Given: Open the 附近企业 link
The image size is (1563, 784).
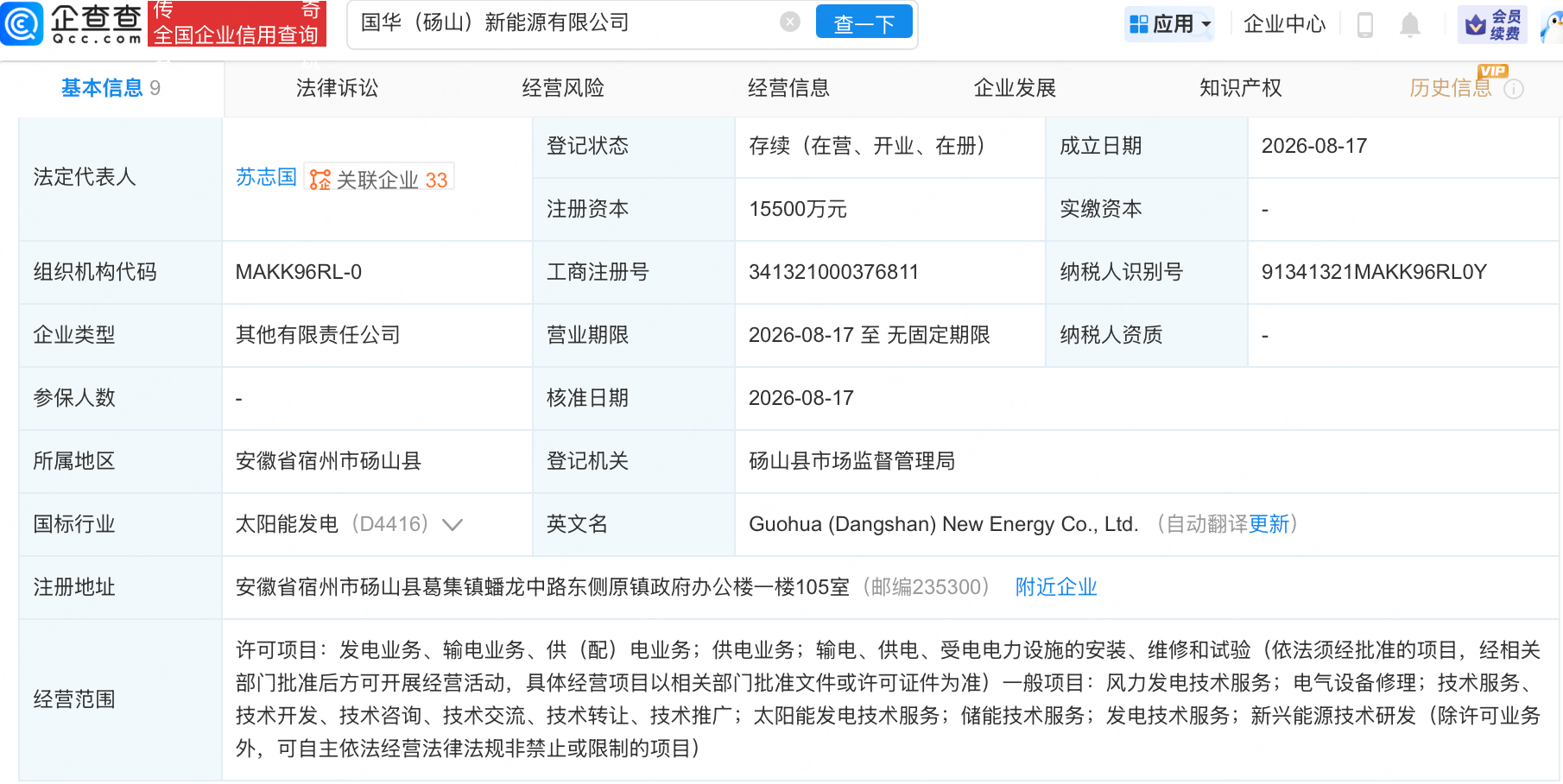Looking at the screenshot, I should (1056, 587).
